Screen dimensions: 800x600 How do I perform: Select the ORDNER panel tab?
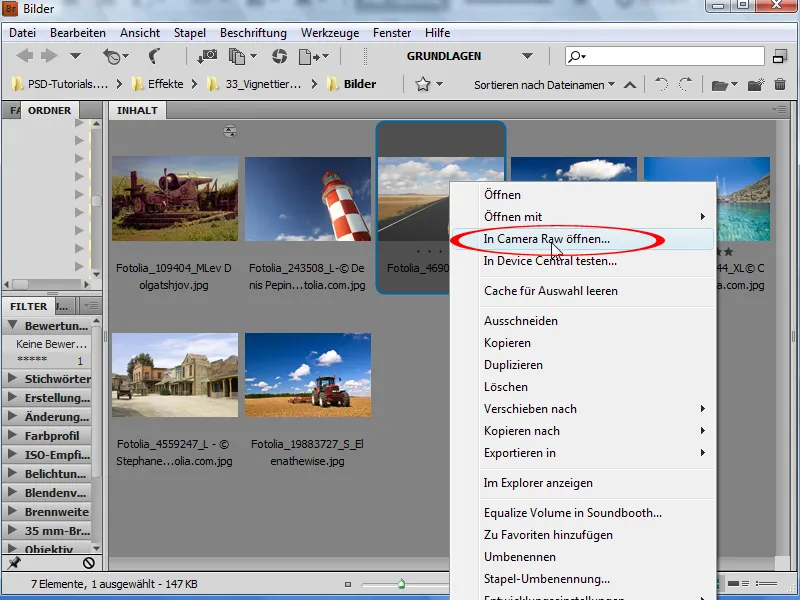[x=49, y=110]
